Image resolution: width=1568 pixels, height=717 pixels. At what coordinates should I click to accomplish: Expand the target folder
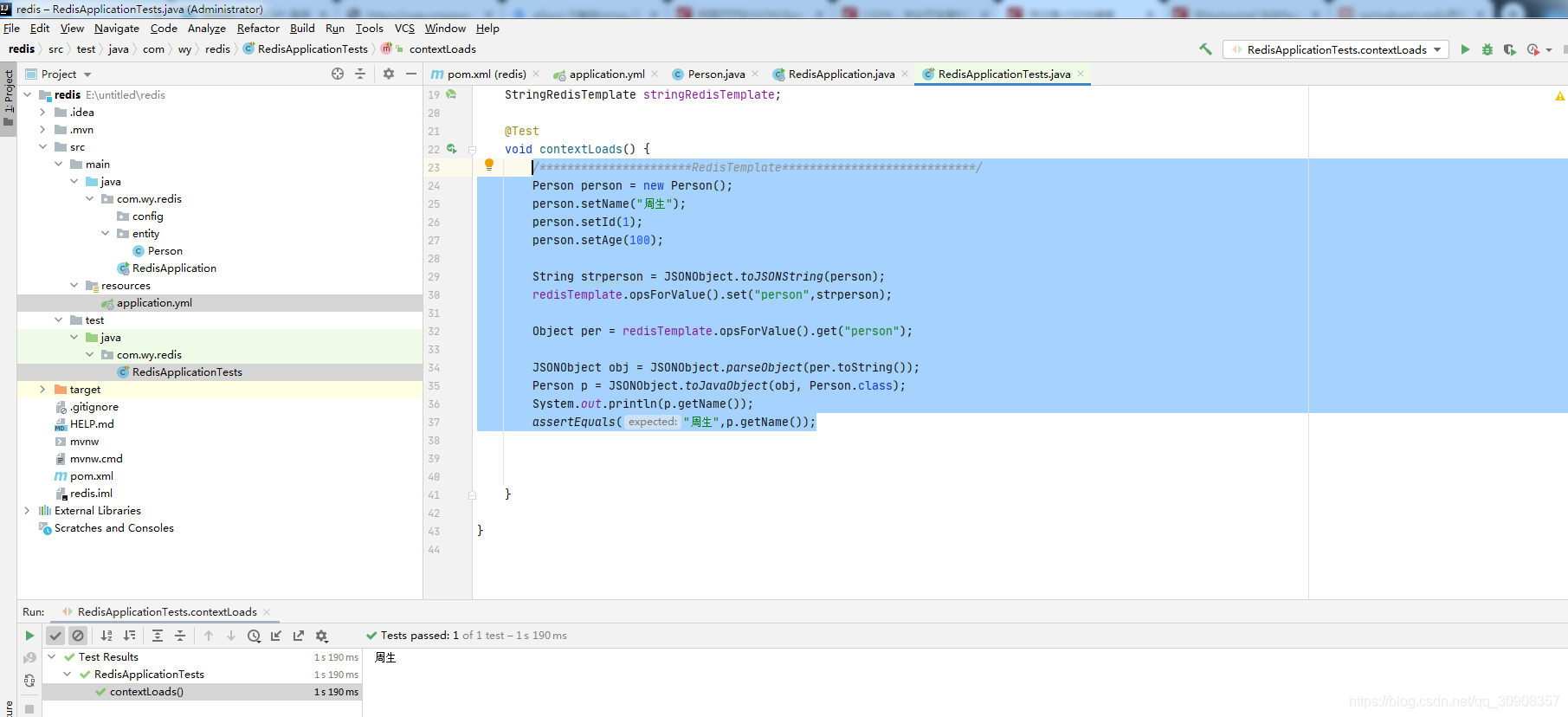pyautogui.click(x=42, y=390)
